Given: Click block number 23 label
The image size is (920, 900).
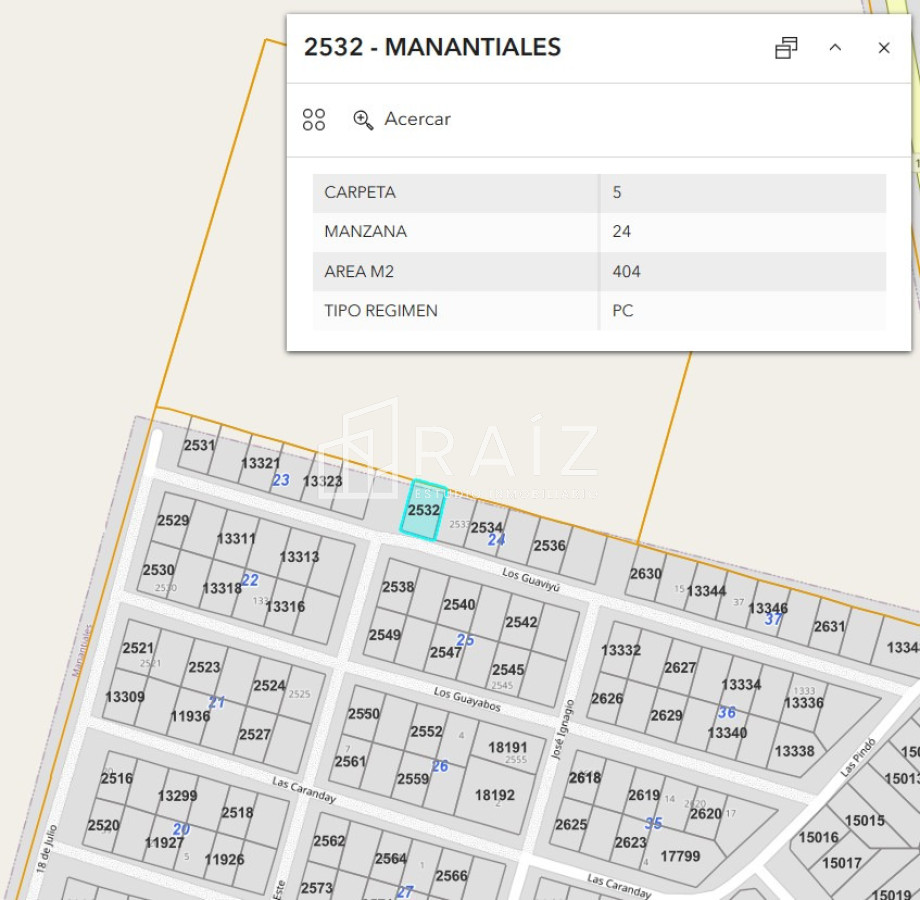Looking at the screenshot, I should pyautogui.click(x=281, y=480).
